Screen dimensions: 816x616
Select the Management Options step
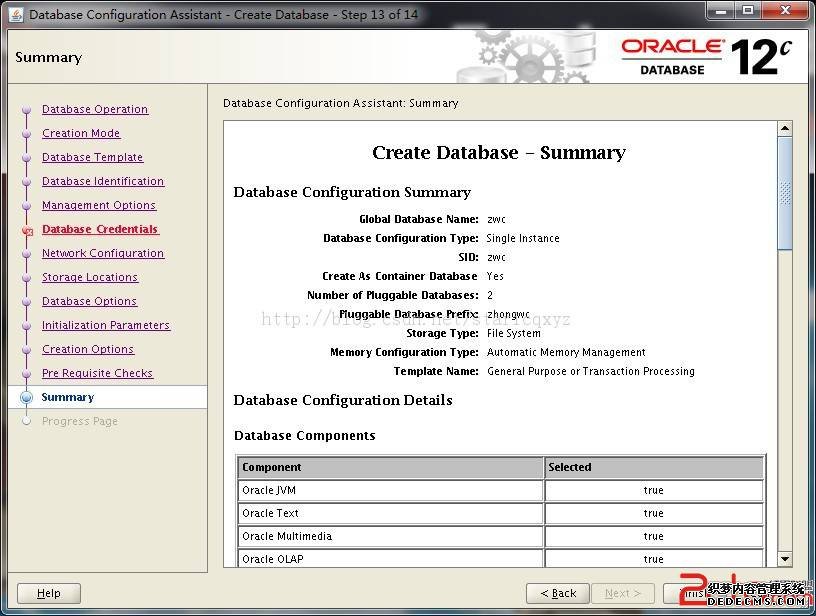click(99, 206)
